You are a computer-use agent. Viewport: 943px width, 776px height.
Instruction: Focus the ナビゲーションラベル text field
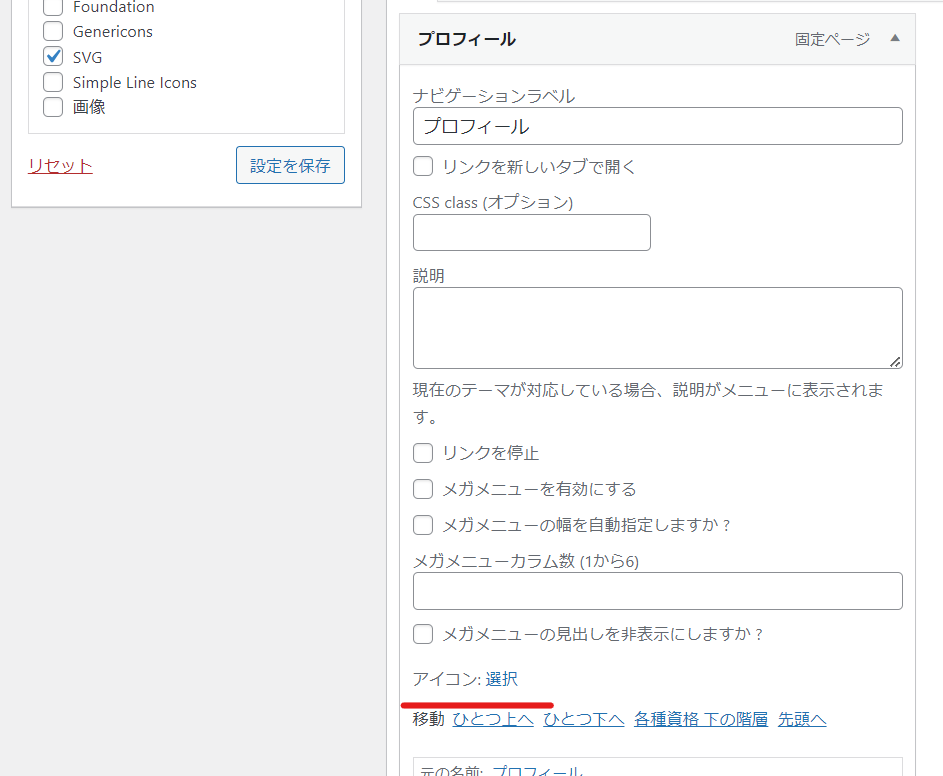(657, 127)
